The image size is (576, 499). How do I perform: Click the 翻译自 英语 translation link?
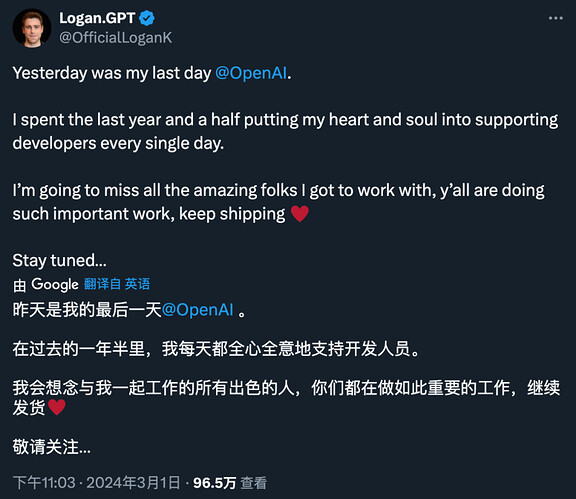click(117, 284)
